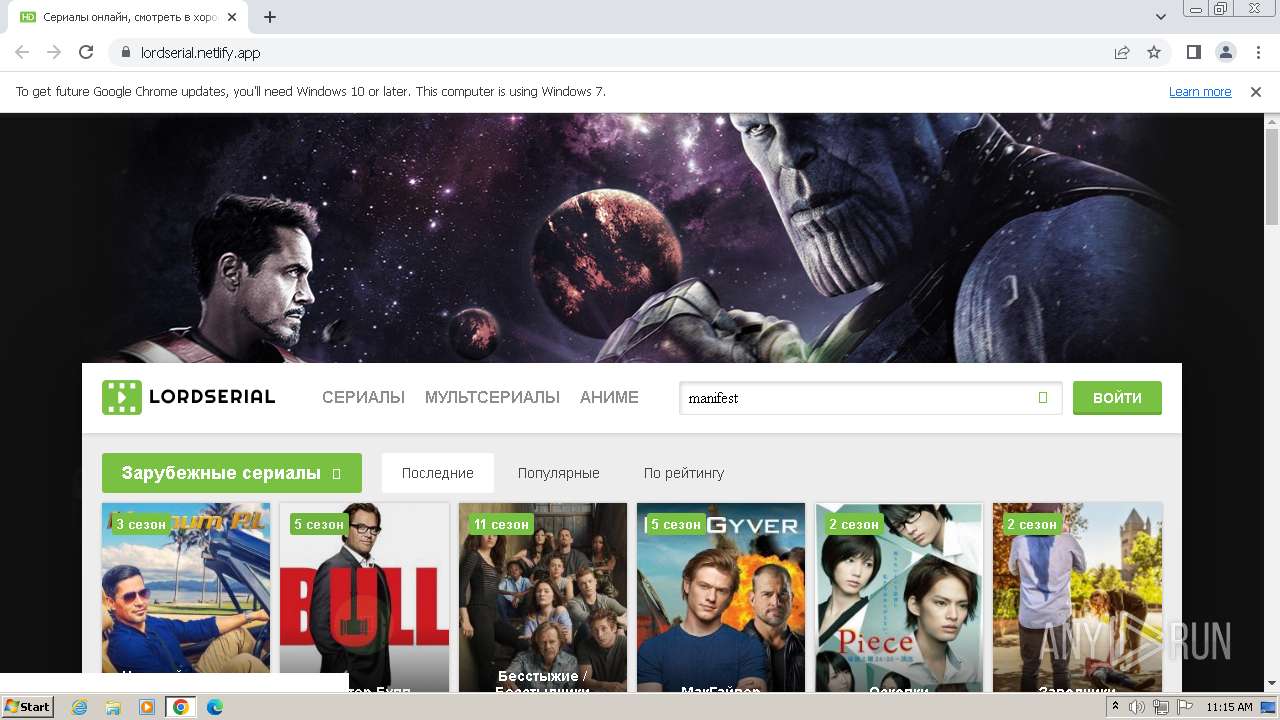This screenshot has width=1280, height=720.
Task: Open the СЕРИАЛЫ menu
Action: tap(363, 397)
